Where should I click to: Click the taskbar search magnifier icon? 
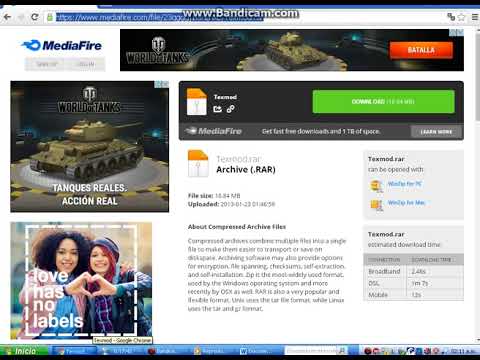click(342, 351)
